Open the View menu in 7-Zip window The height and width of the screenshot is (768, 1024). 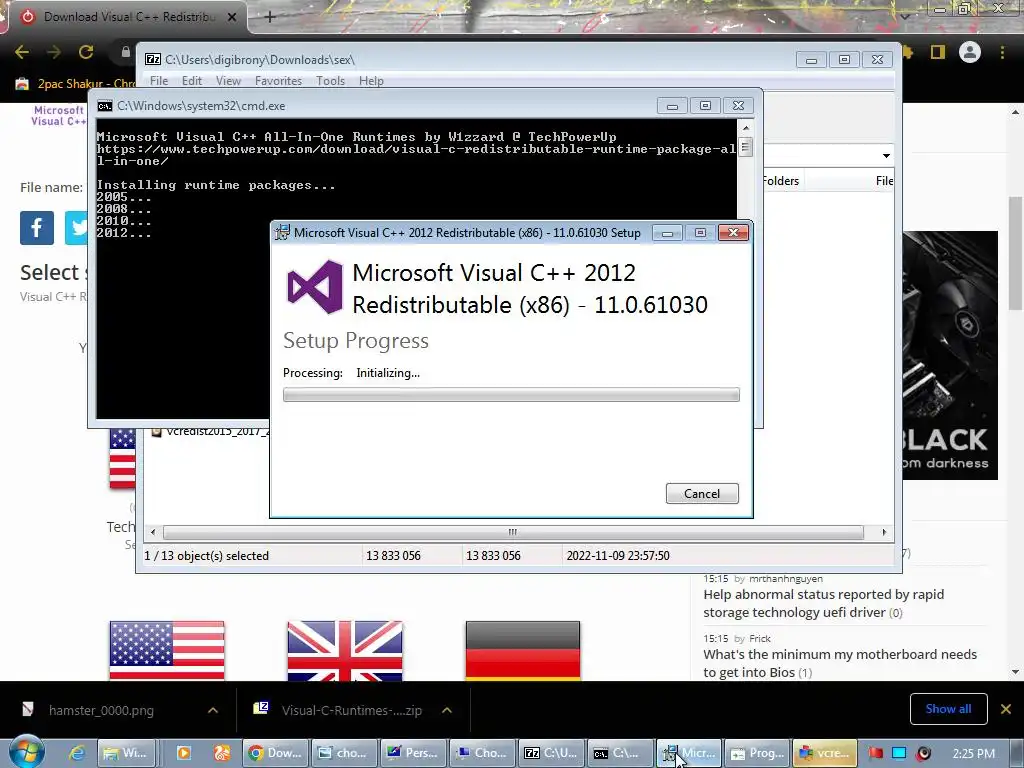[x=228, y=81]
